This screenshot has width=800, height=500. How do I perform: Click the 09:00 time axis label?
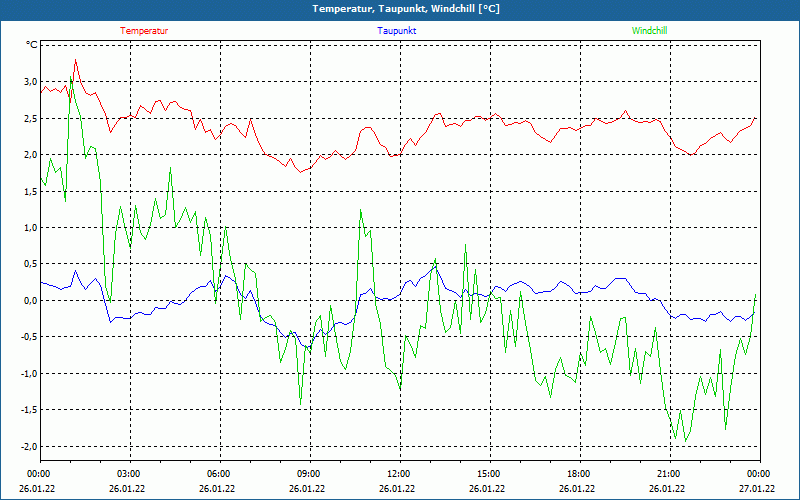tap(311, 474)
